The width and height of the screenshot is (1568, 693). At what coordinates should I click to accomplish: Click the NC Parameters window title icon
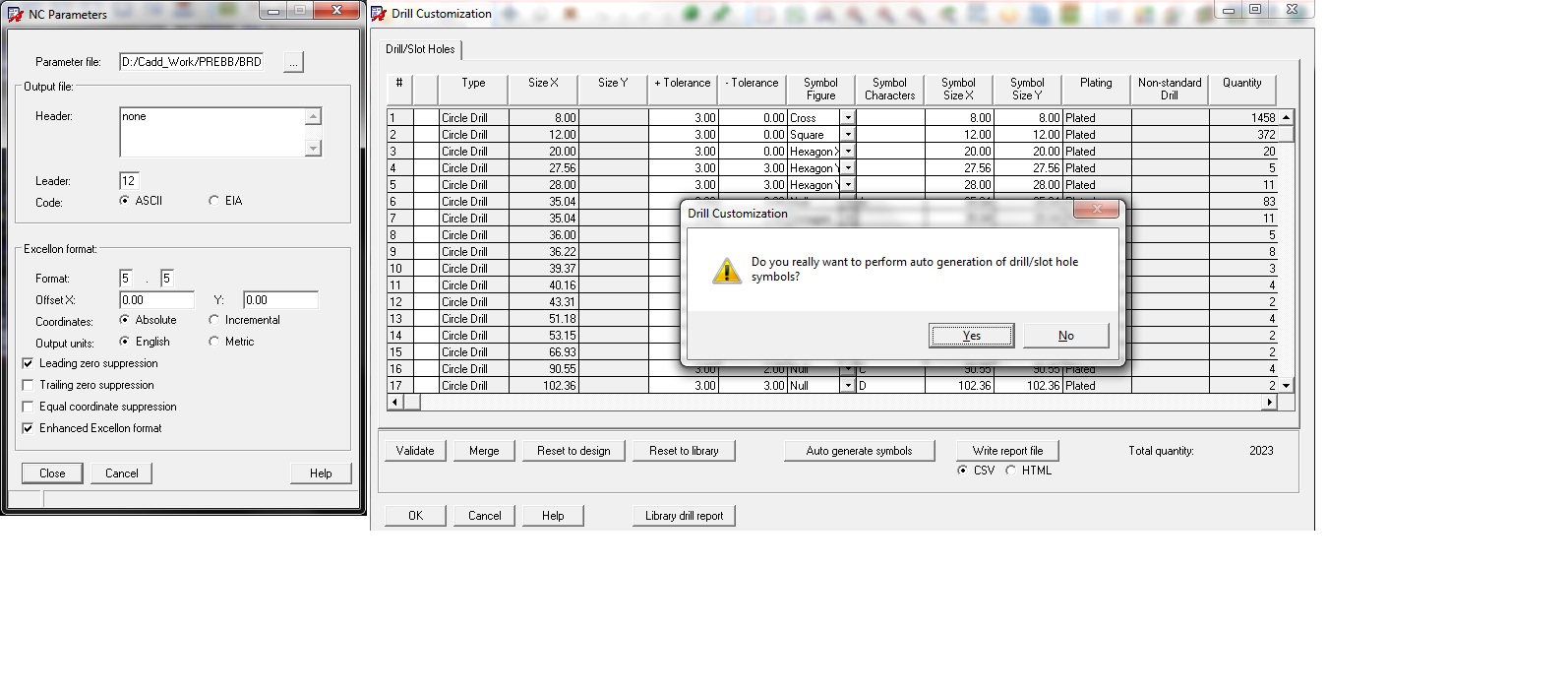click(x=16, y=14)
